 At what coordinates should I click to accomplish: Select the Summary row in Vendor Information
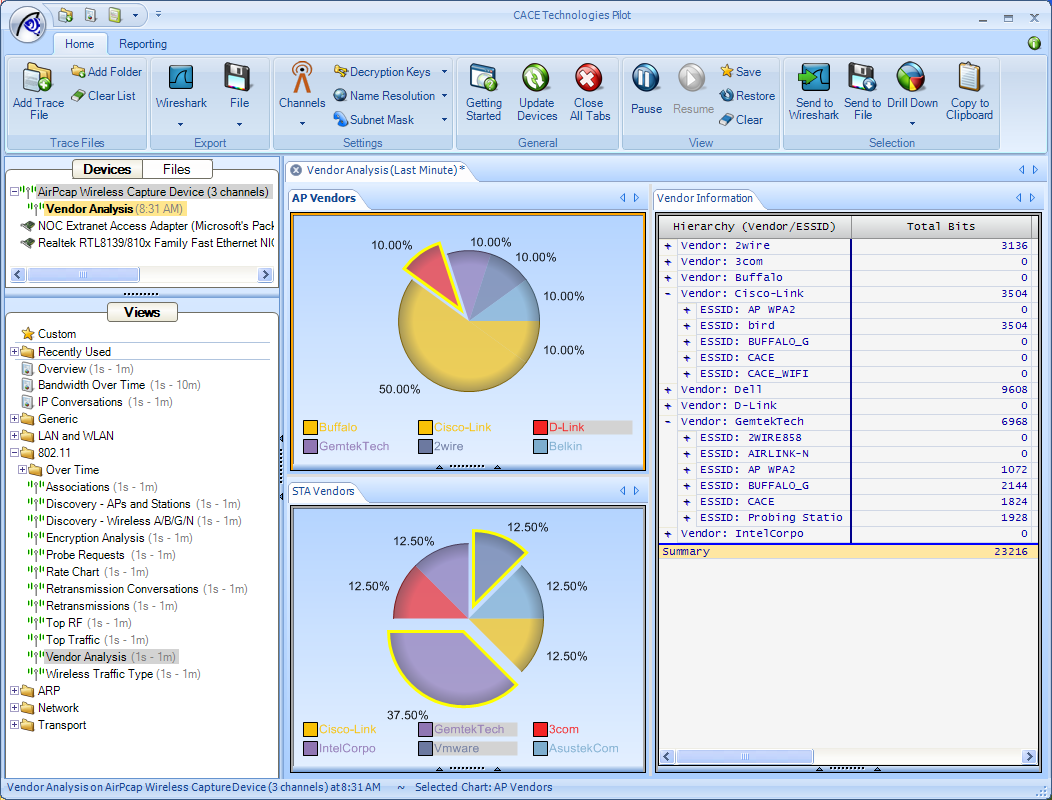[x=848, y=552]
